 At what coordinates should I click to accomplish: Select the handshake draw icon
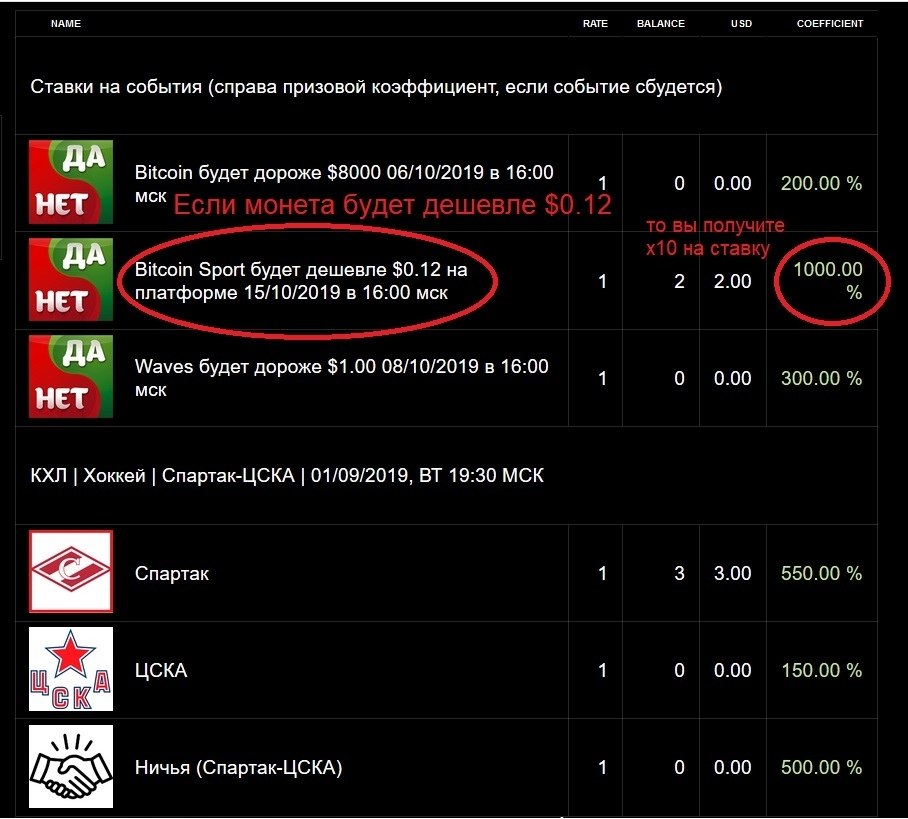[71, 766]
